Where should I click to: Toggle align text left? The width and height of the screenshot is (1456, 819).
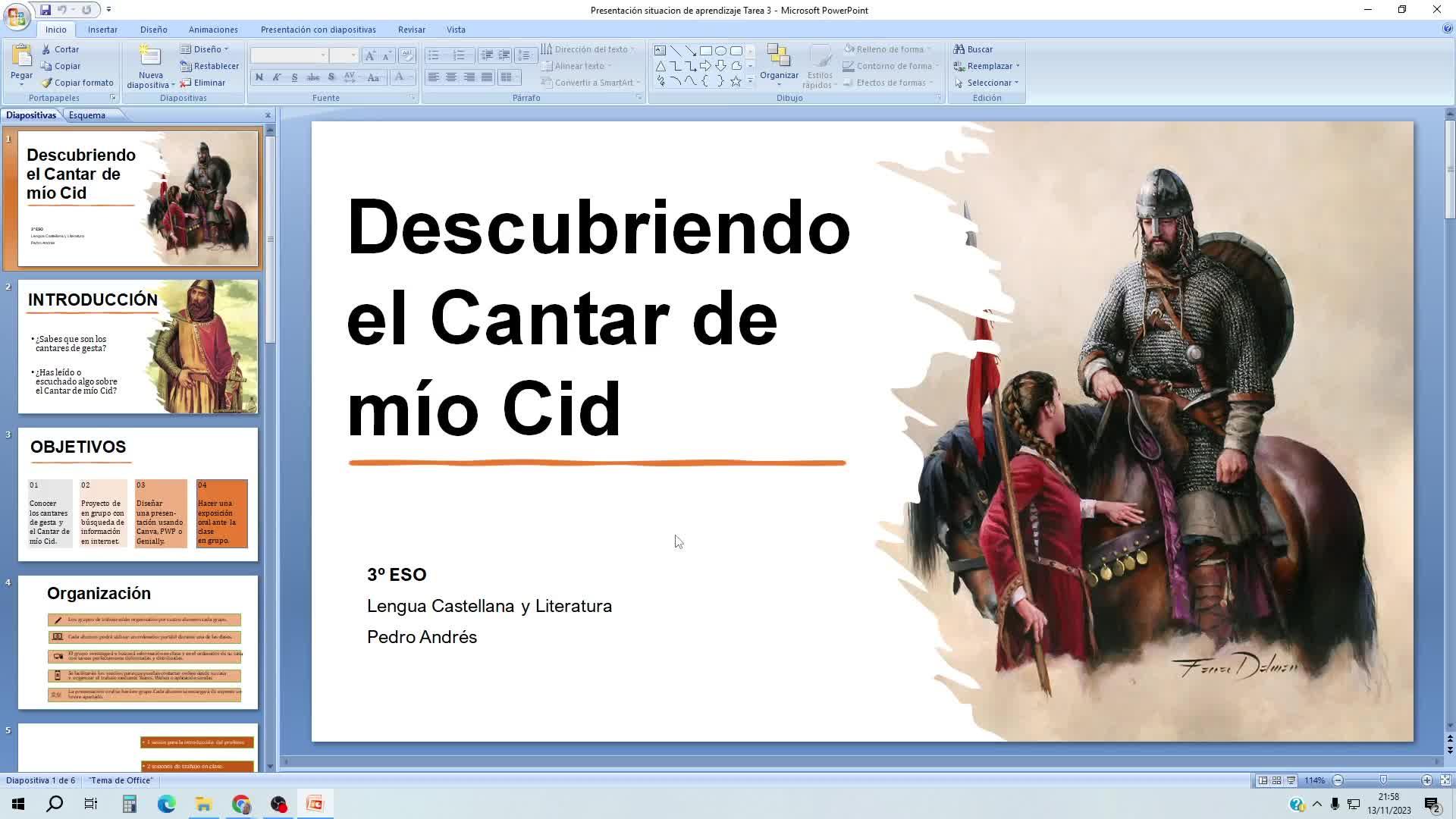click(x=433, y=77)
